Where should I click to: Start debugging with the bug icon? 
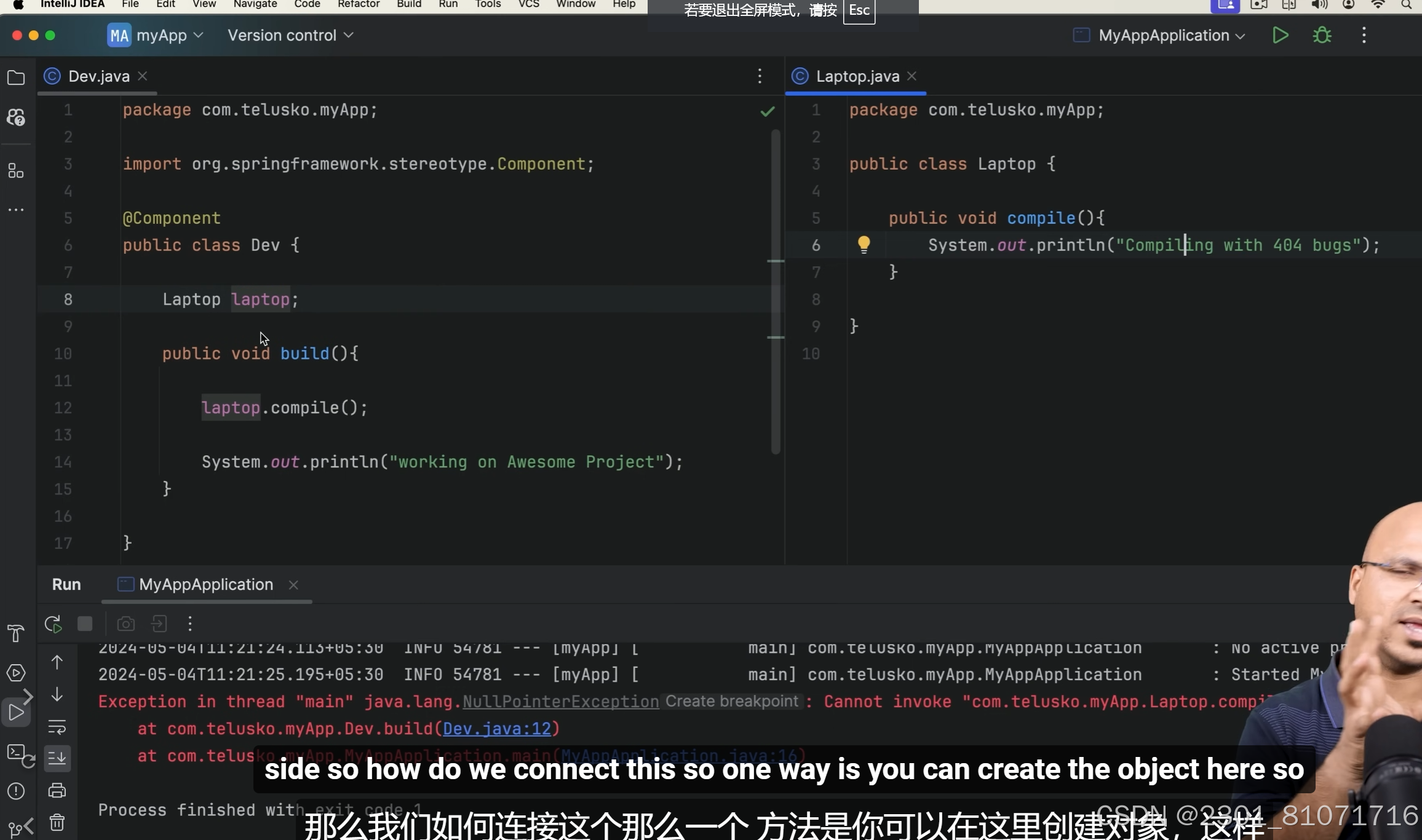coord(1322,36)
